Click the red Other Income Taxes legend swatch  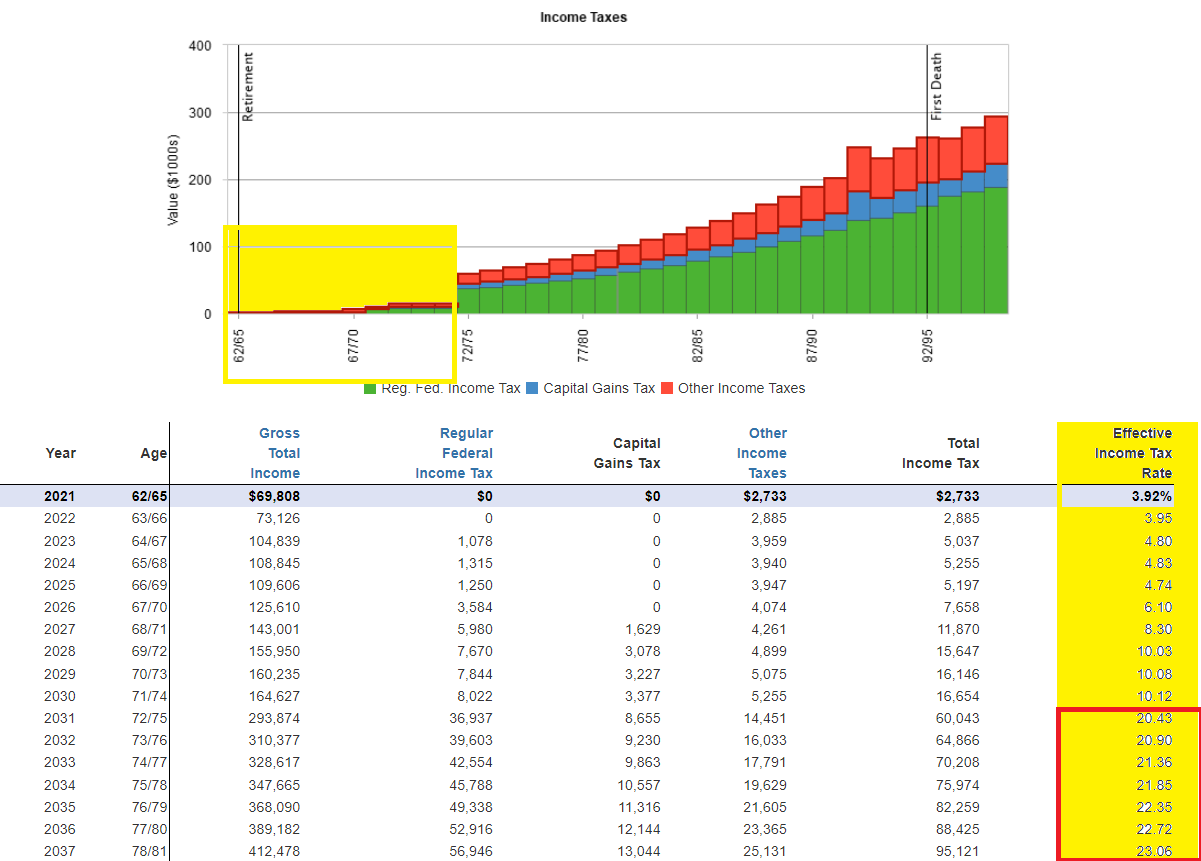(667, 388)
